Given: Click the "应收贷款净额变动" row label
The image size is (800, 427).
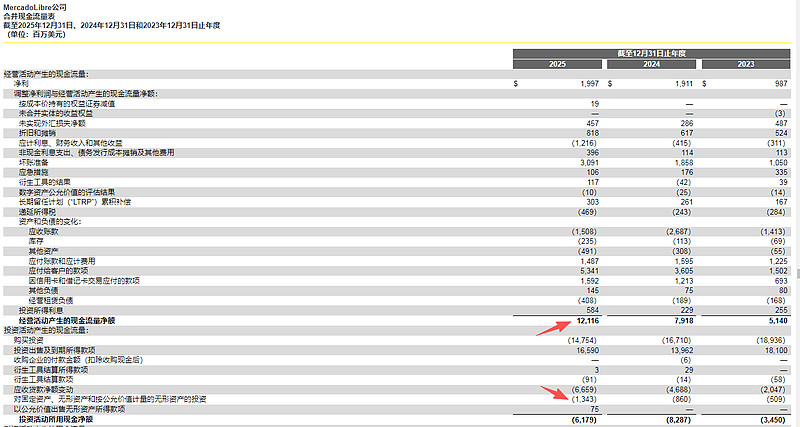Looking at the screenshot, I should tap(43, 390).
